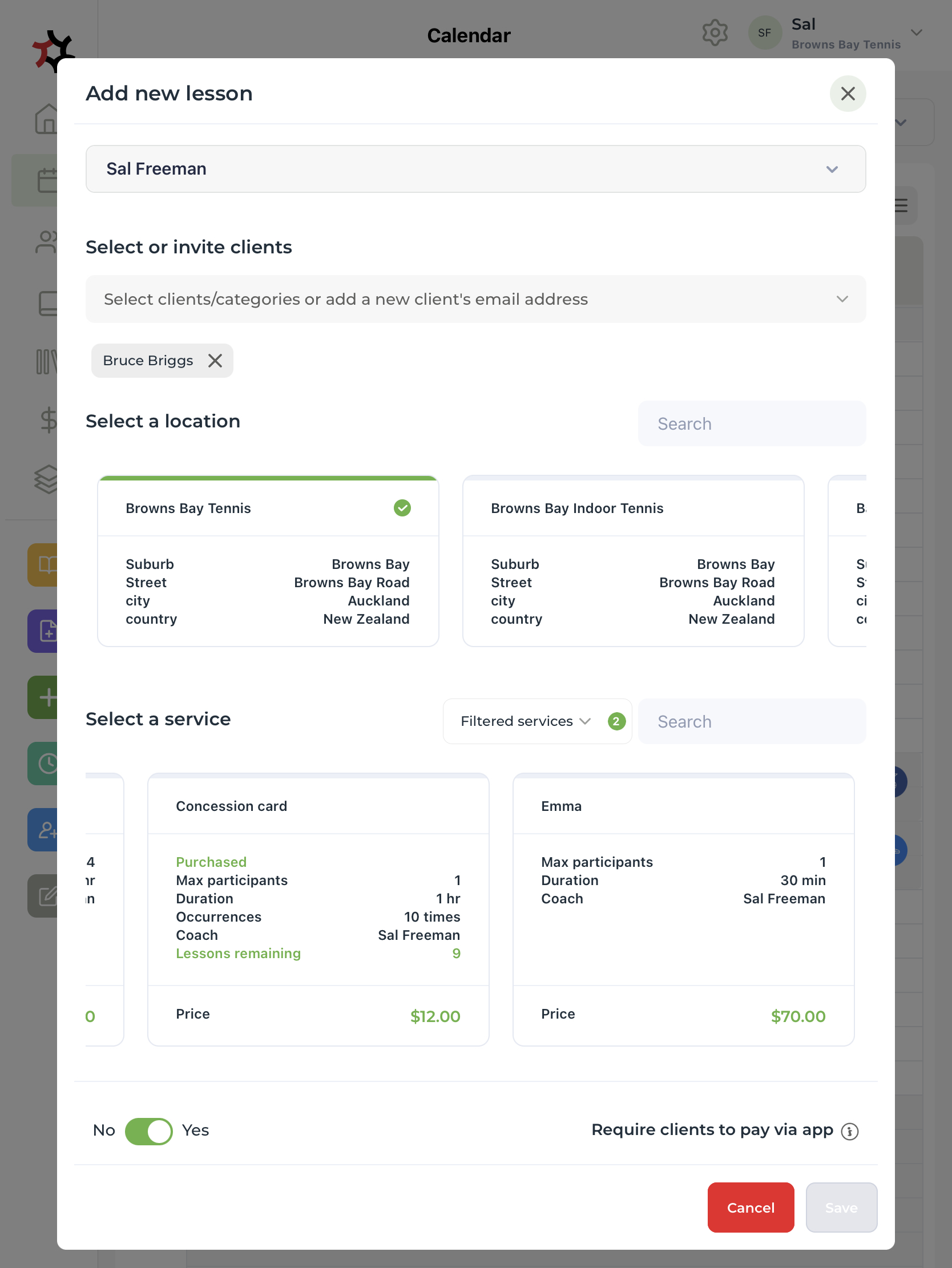952x1268 pixels.
Task: Toggle the pay via app switch
Action: pos(148,1131)
